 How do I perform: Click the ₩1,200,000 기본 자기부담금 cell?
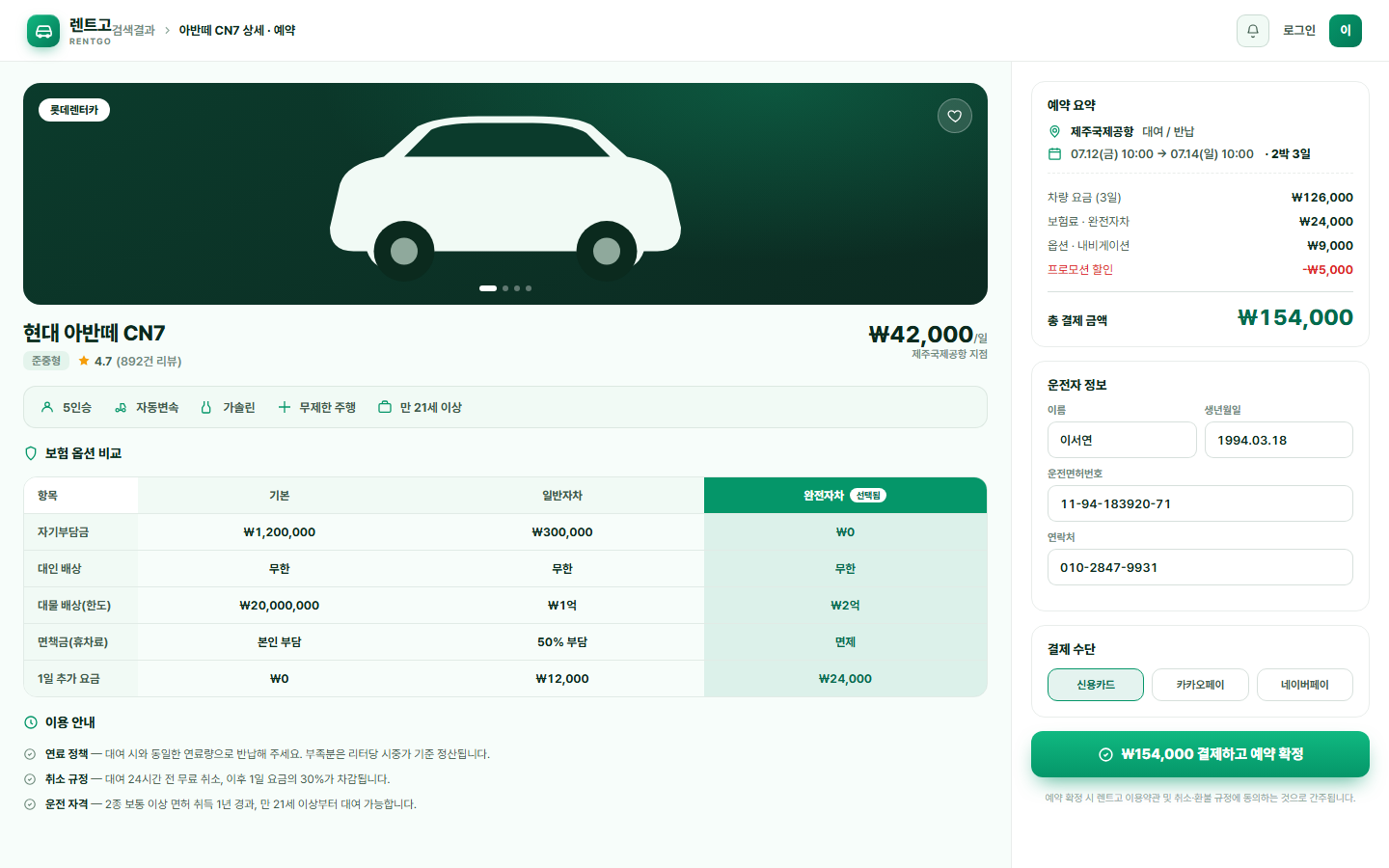(x=280, y=532)
